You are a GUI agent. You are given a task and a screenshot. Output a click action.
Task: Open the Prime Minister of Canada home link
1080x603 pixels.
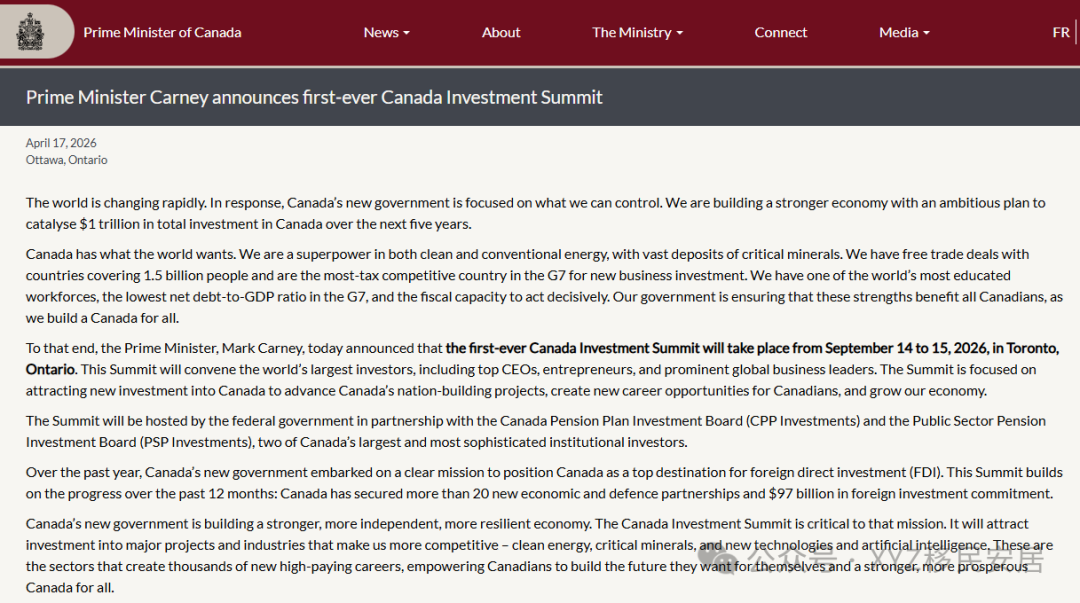tap(162, 32)
